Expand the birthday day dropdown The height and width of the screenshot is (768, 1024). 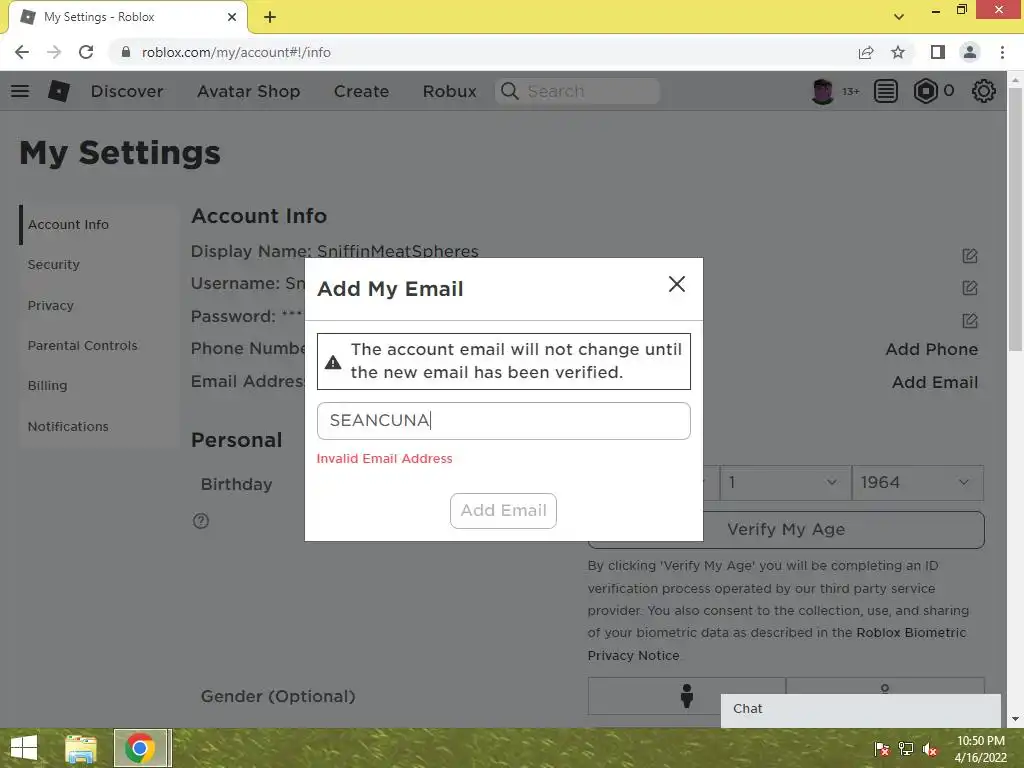pos(786,483)
